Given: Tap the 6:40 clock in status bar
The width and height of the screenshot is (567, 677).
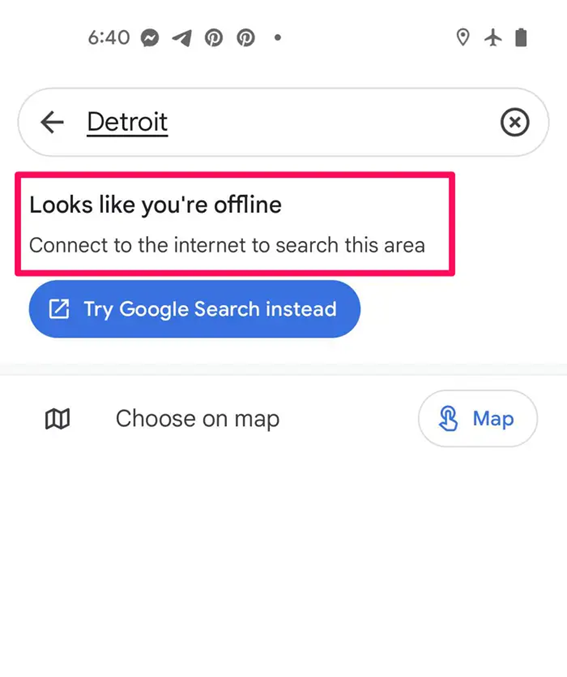Looking at the screenshot, I should pos(109,38).
